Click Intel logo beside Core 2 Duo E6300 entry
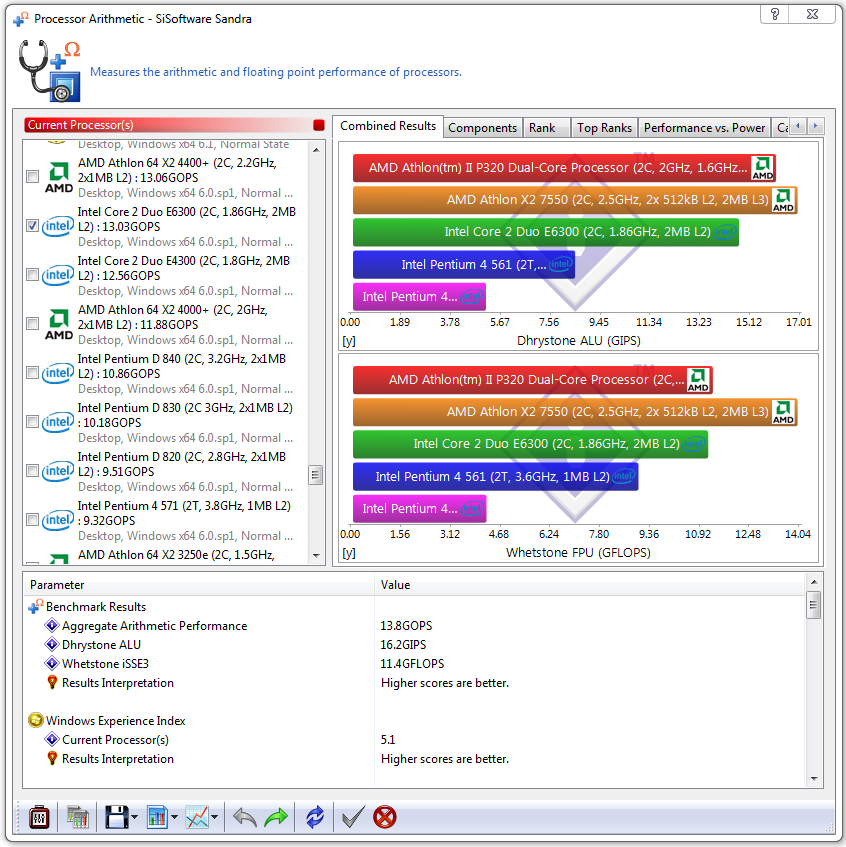The width and height of the screenshot is (846, 847). pos(58,226)
